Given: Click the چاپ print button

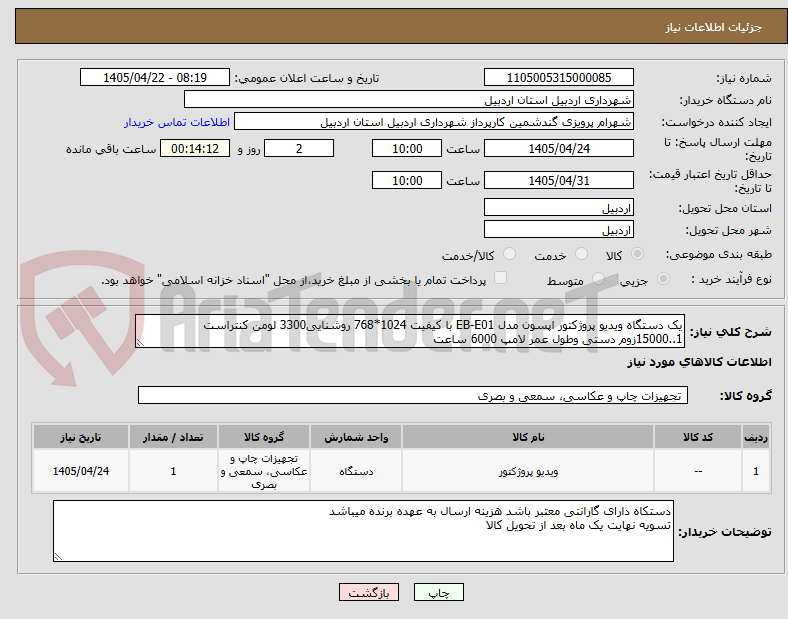Looking at the screenshot, I should (x=438, y=593).
